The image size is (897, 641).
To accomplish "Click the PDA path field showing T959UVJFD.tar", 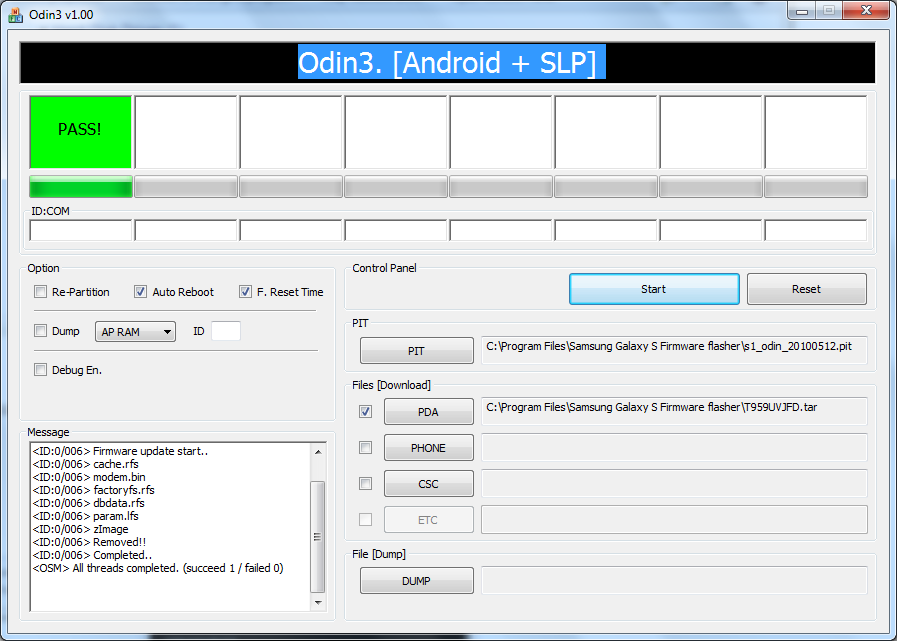I will [674, 411].
